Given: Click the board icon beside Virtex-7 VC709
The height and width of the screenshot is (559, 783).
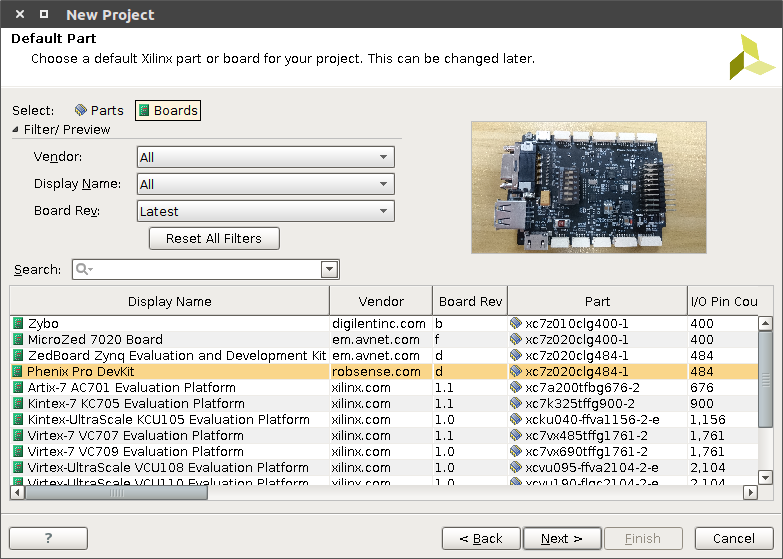Looking at the screenshot, I should (18, 452).
